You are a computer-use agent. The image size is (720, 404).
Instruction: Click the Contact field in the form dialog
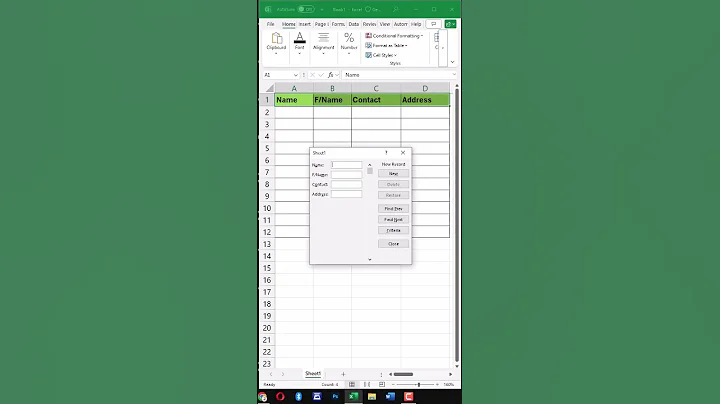346,184
